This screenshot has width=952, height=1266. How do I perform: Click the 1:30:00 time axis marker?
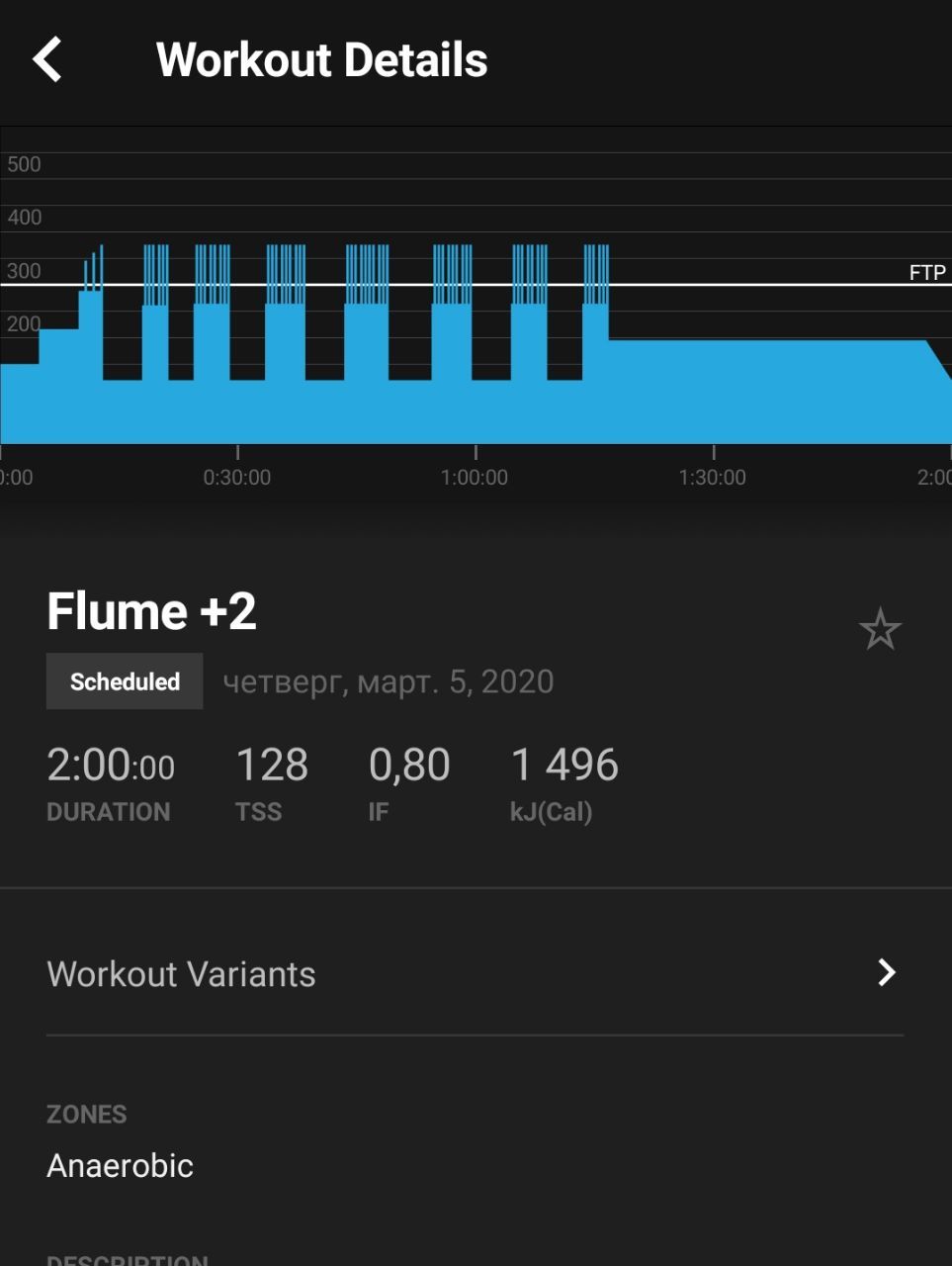point(713,477)
